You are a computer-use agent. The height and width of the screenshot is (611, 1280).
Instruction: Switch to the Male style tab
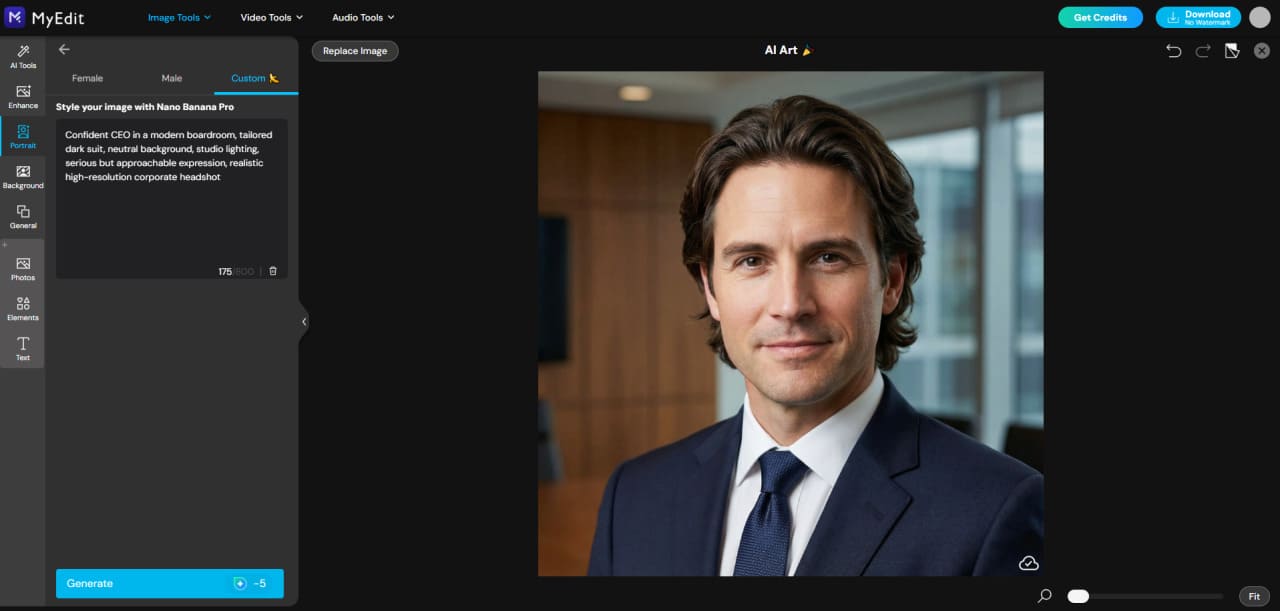click(171, 77)
